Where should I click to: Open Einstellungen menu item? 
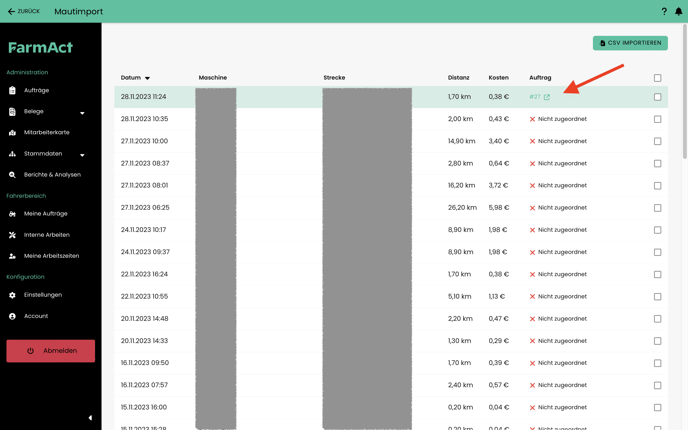pos(43,295)
